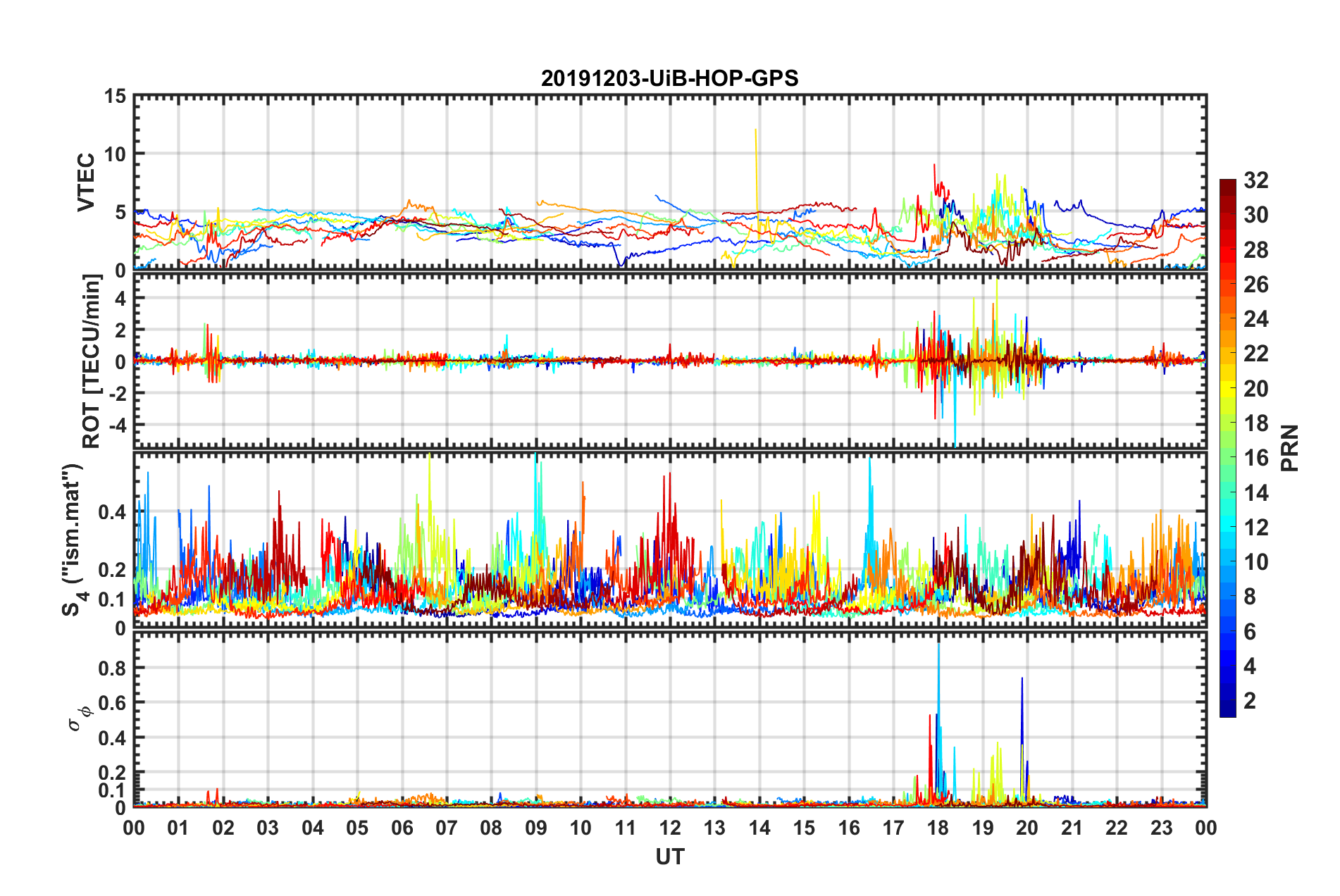Select UT axis tick label 20

(x=1027, y=828)
